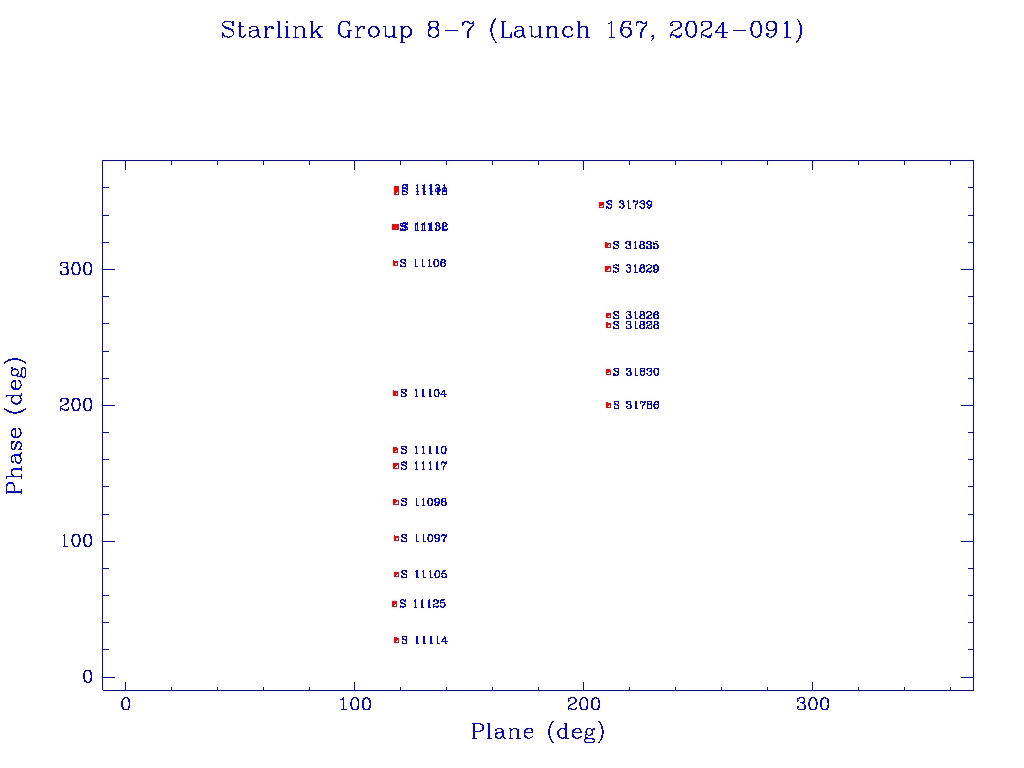
Task: Click the '100' tick label on Plane axis
Action: click(x=355, y=704)
